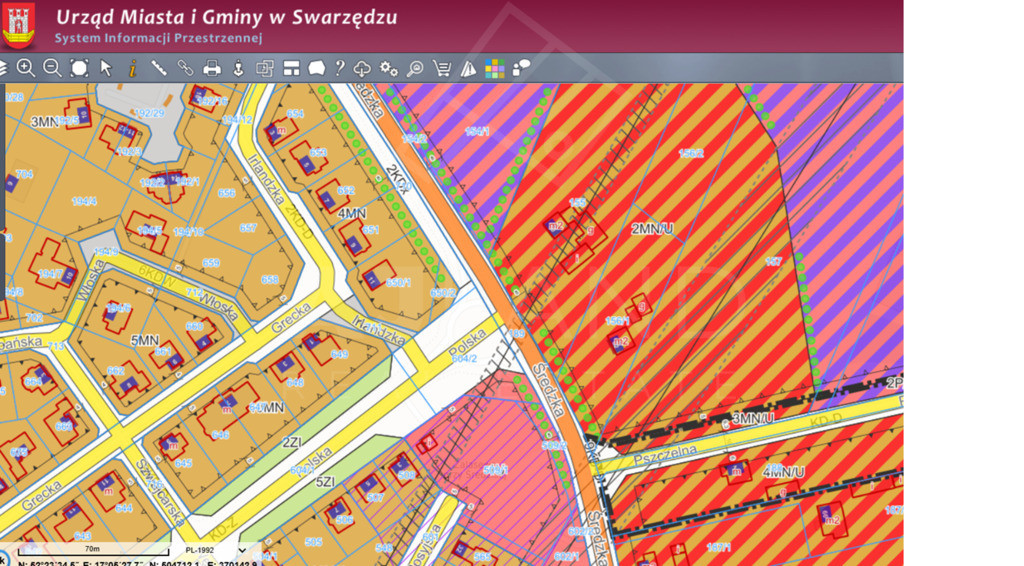Select the ruler measure distance tool
Image resolution: width=1024 pixels, height=566 pixels.
[x=159, y=68]
